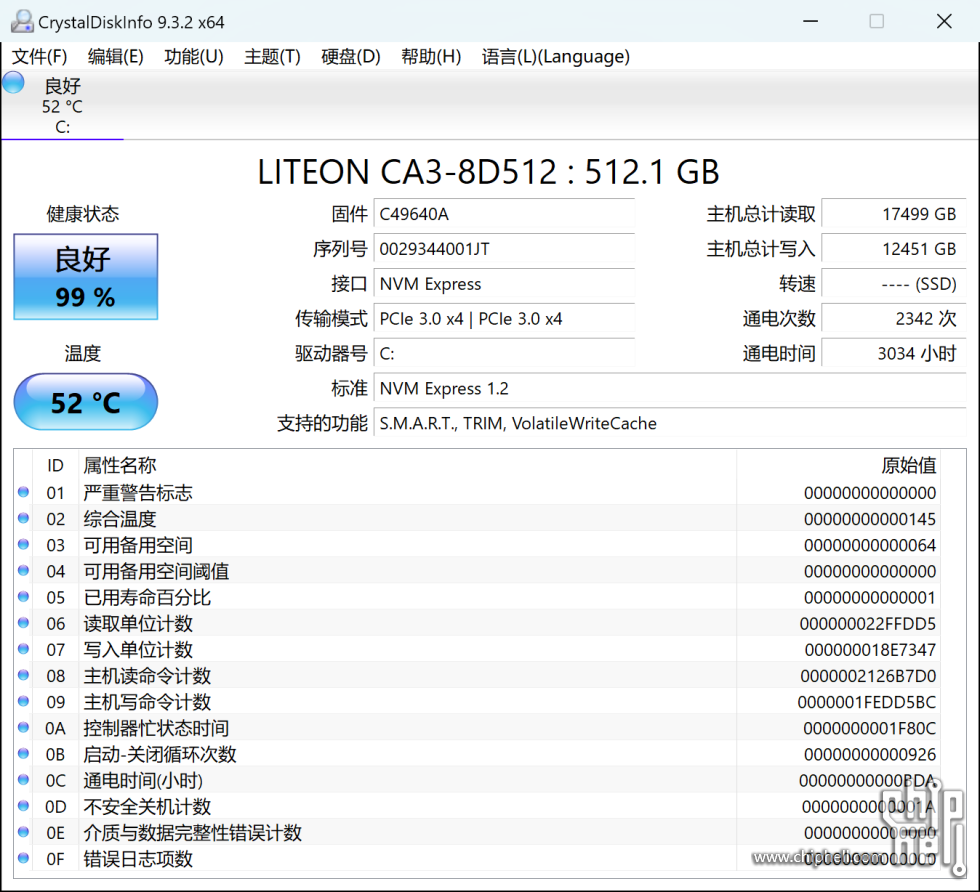The image size is (980, 892).
Task: Click the ID column header
Action: tap(55, 465)
